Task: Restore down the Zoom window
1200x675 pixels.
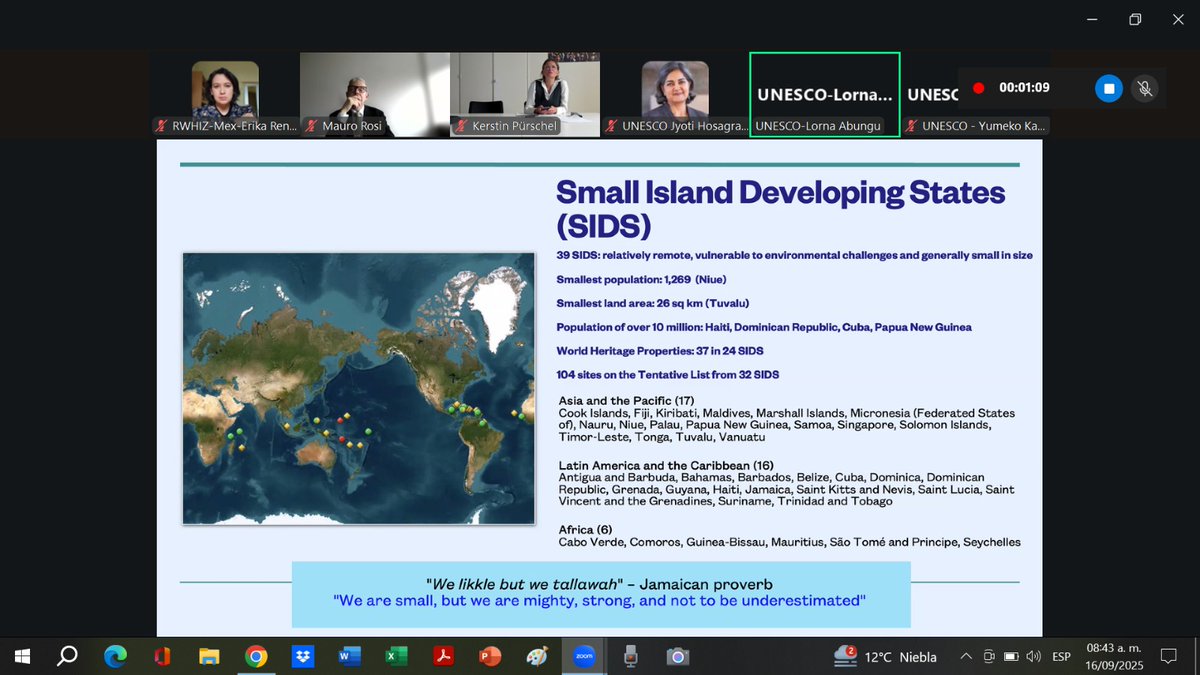Action: pyautogui.click(x=1135, y=19)
